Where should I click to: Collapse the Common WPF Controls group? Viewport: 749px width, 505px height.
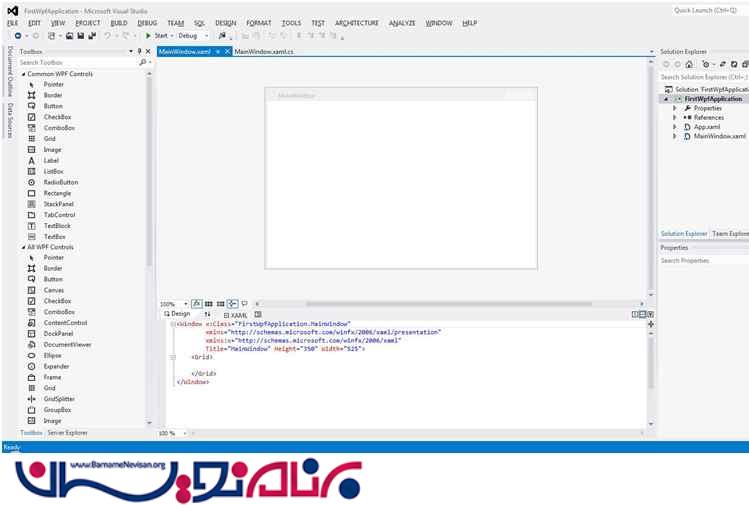click(24, 74)
